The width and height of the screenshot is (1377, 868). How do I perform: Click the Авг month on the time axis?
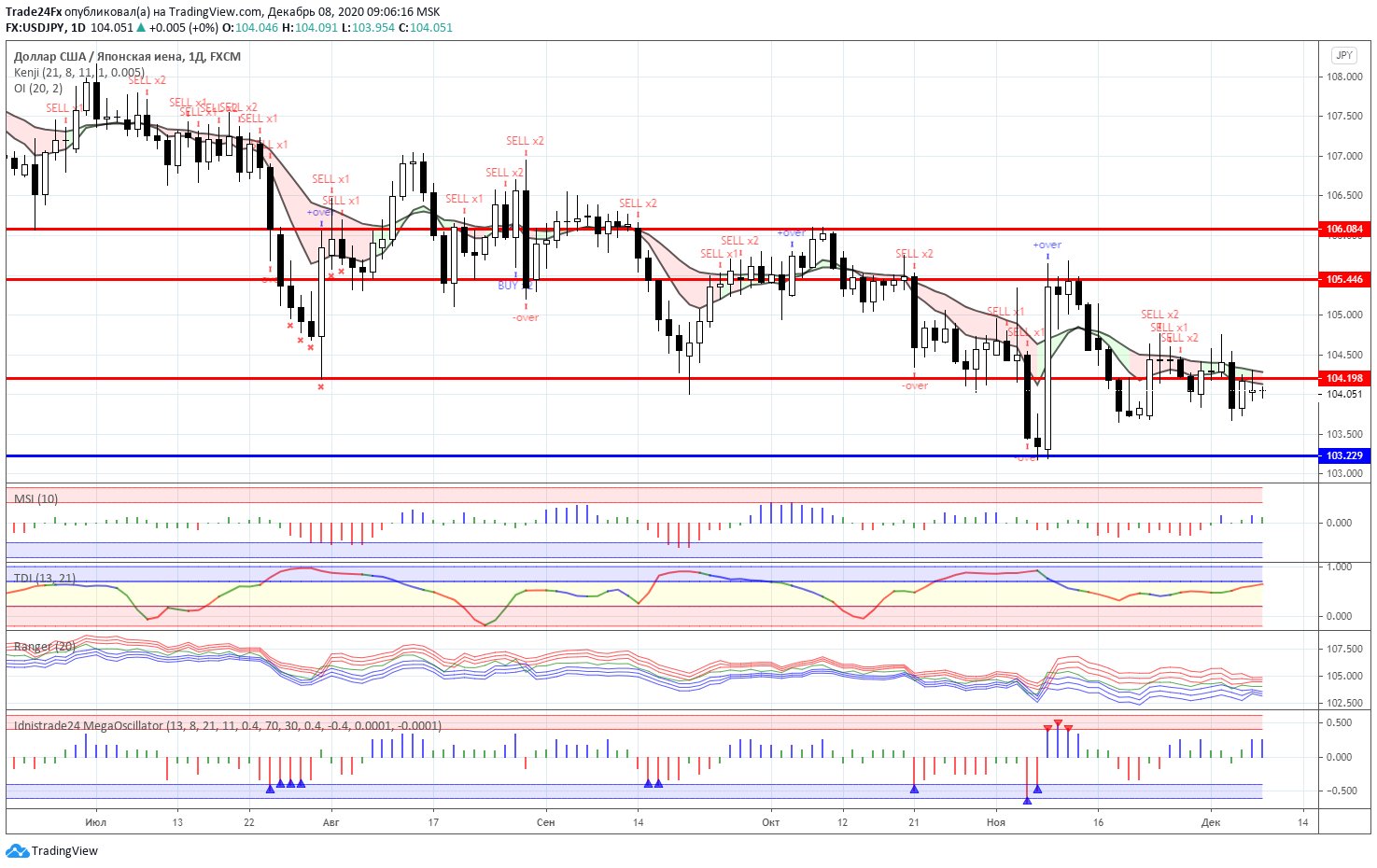pyautogui.click(x=330, y=822)
